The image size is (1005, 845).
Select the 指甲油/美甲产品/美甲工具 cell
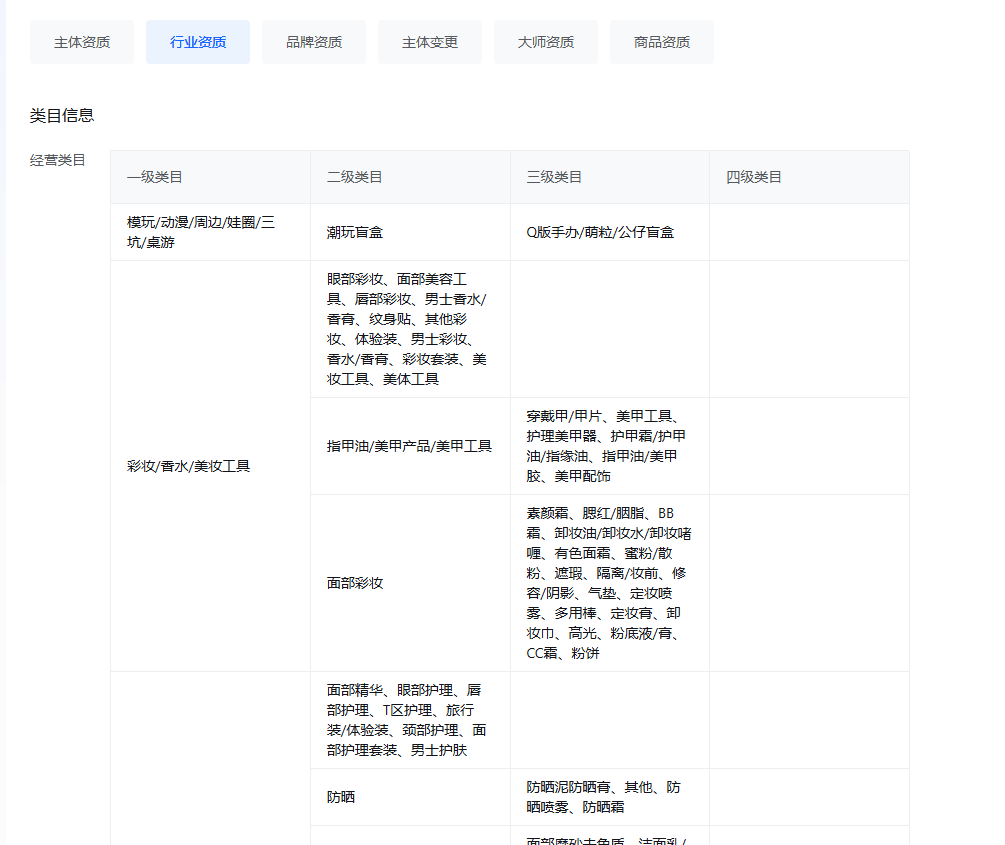409,446
